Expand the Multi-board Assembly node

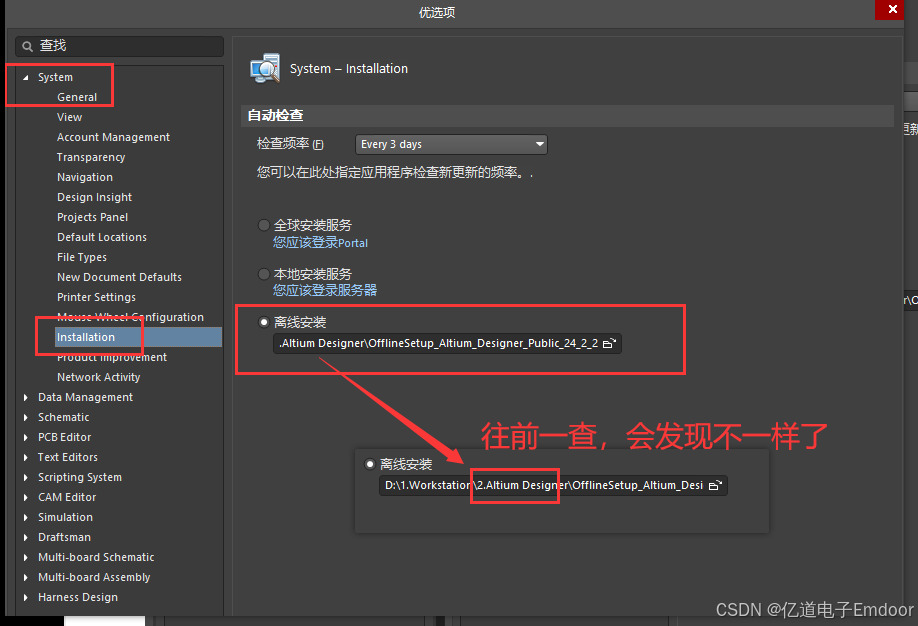coord(25,577)
